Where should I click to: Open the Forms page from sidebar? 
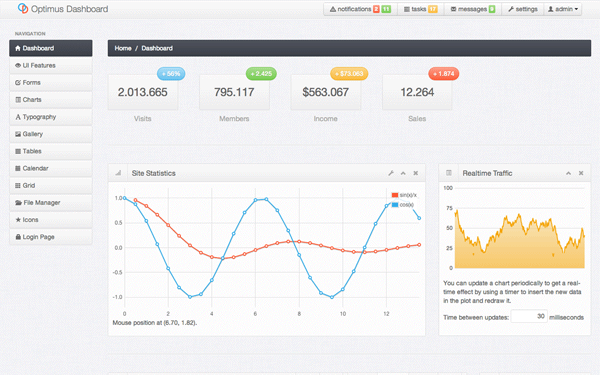[x=51, y=83]
